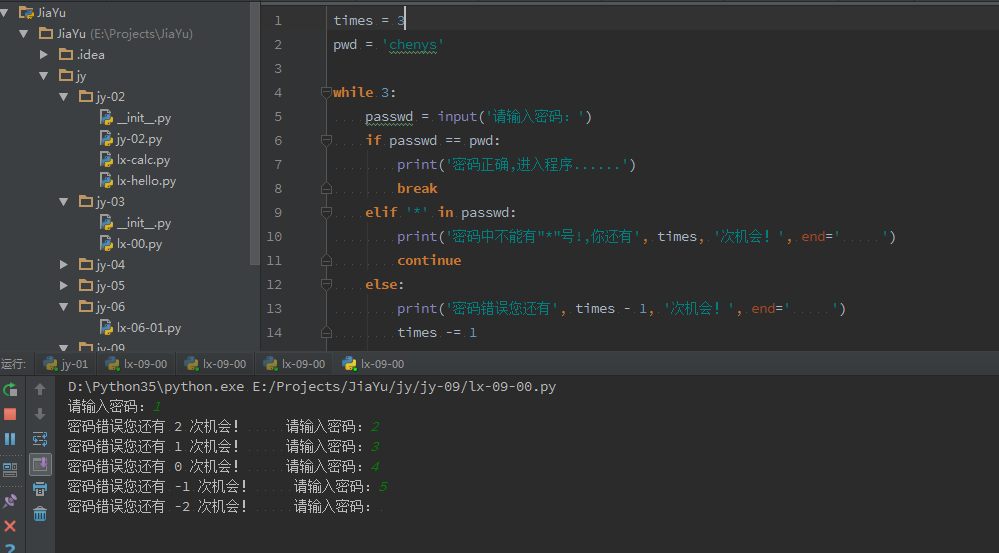Expand the .idea folder
The height and width of the screenshot is (553, 999).
click(44, 54)
